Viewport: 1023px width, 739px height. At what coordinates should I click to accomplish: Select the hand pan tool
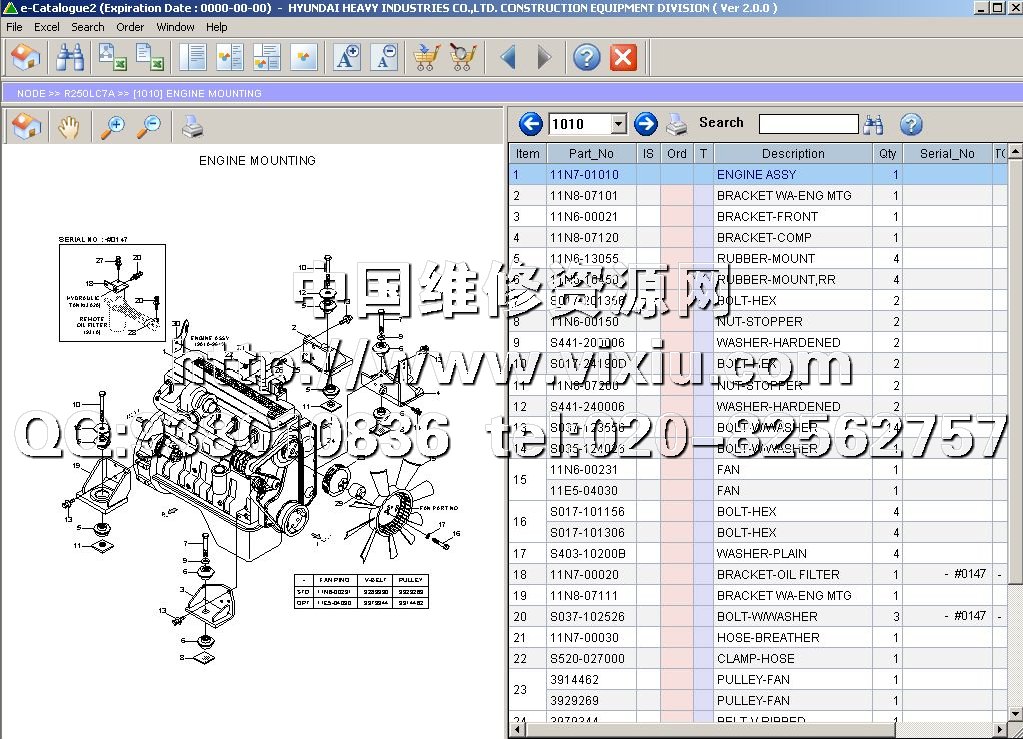click(x=68, y=127)
